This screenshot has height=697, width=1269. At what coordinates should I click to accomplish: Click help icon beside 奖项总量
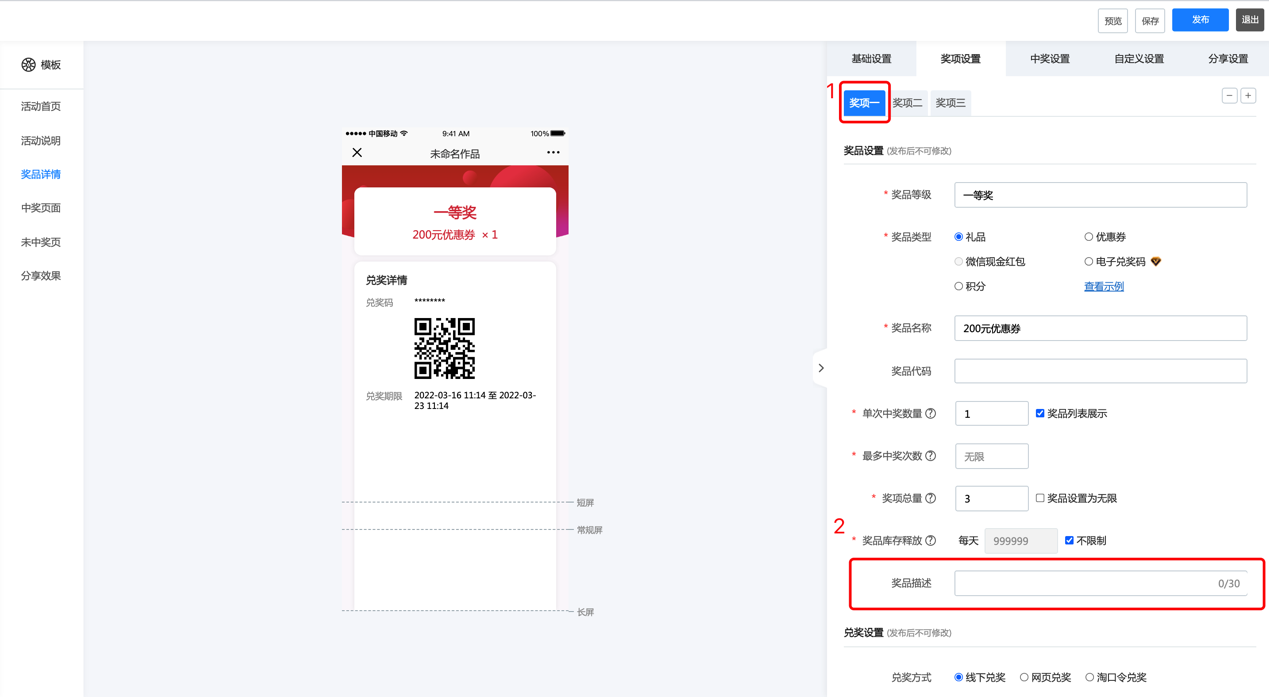point(931,498)
